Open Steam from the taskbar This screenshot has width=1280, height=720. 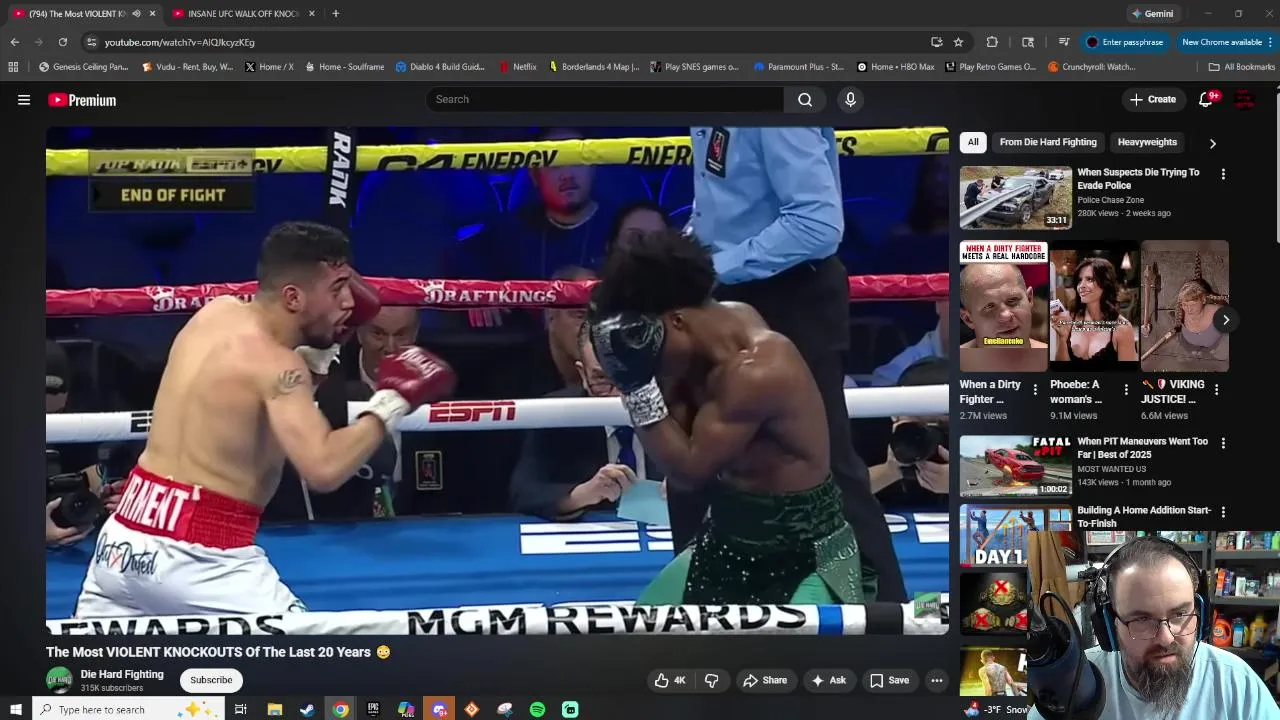[x=307, y=710]
